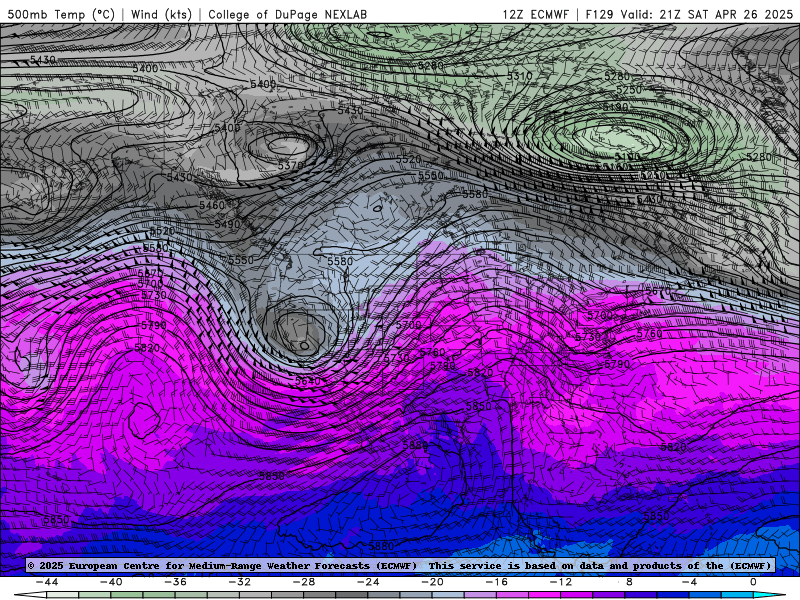The image size is (800, 600).
Task: Select the 5100 contour label inside the green vortex
Action: pyautogui.click(x=627, y=156)
